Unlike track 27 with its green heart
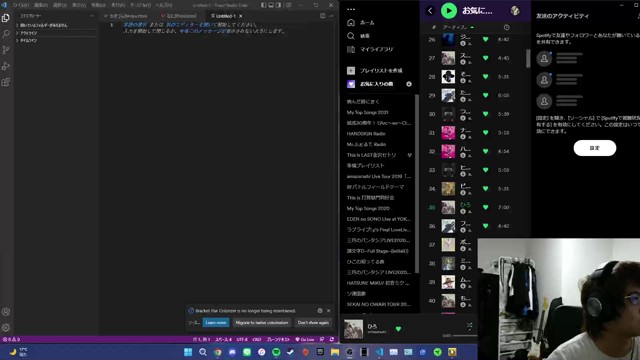 coord(485,58)
